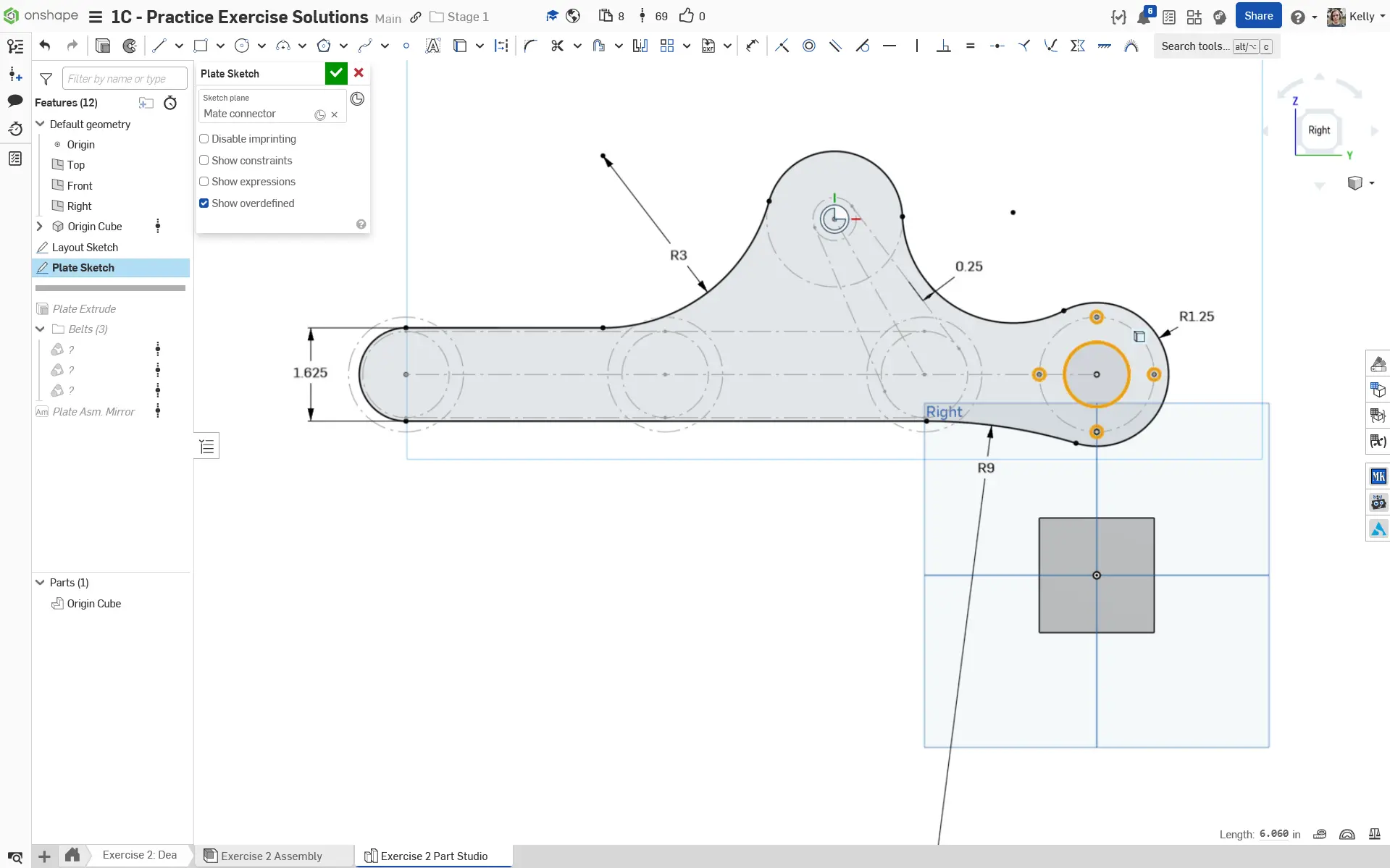Click the Undo arrow icon

[45, 46]
